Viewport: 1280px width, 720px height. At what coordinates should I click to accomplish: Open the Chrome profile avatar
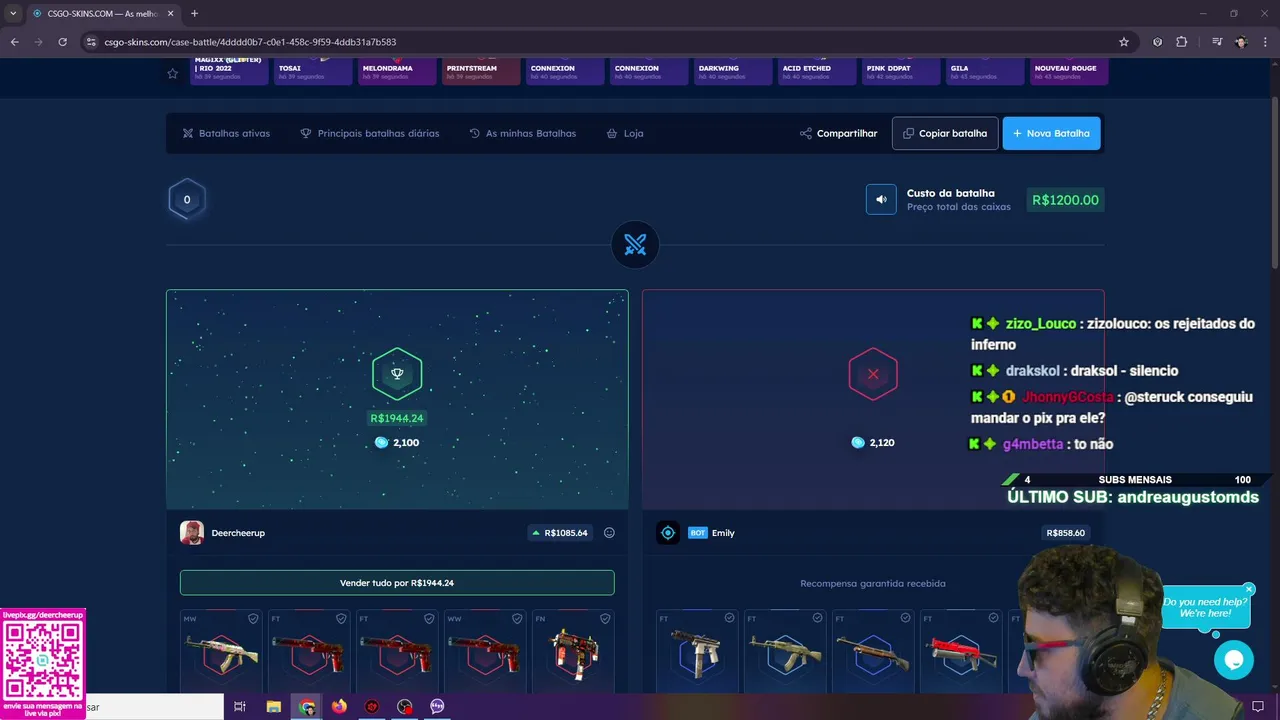(x=1241, y=42)
